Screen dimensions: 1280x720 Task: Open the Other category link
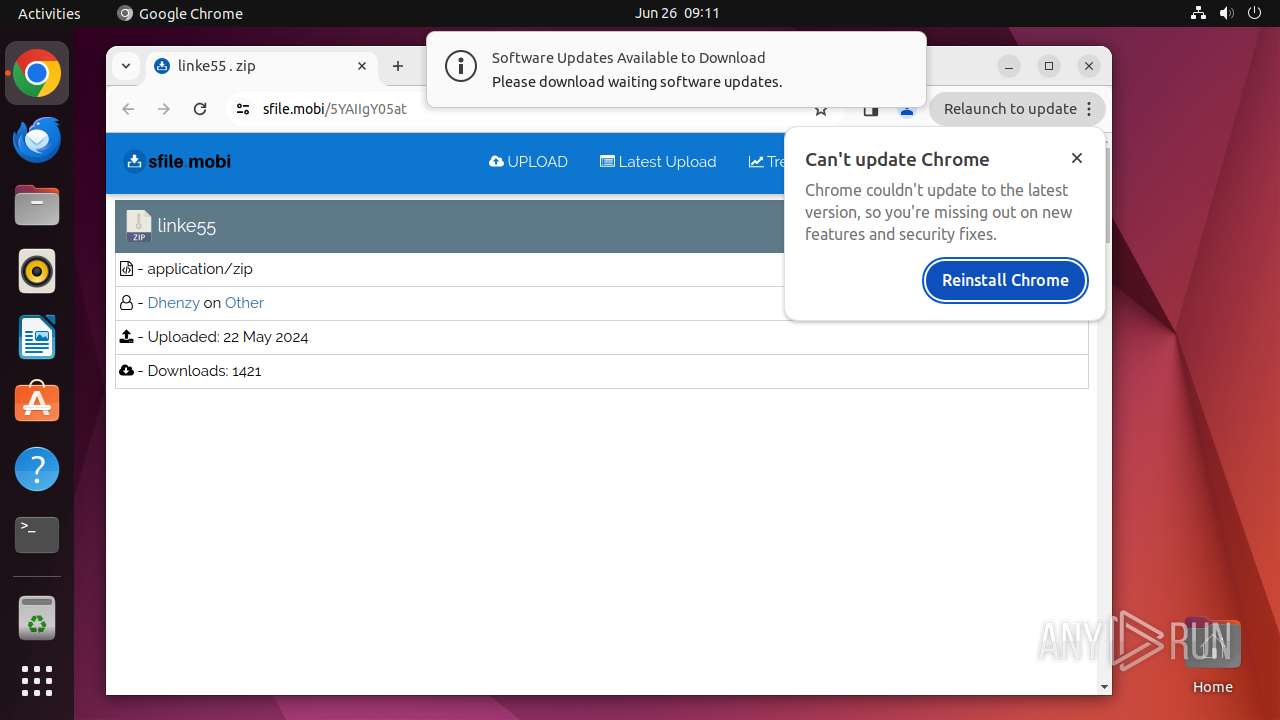click(x=244, y=303)
